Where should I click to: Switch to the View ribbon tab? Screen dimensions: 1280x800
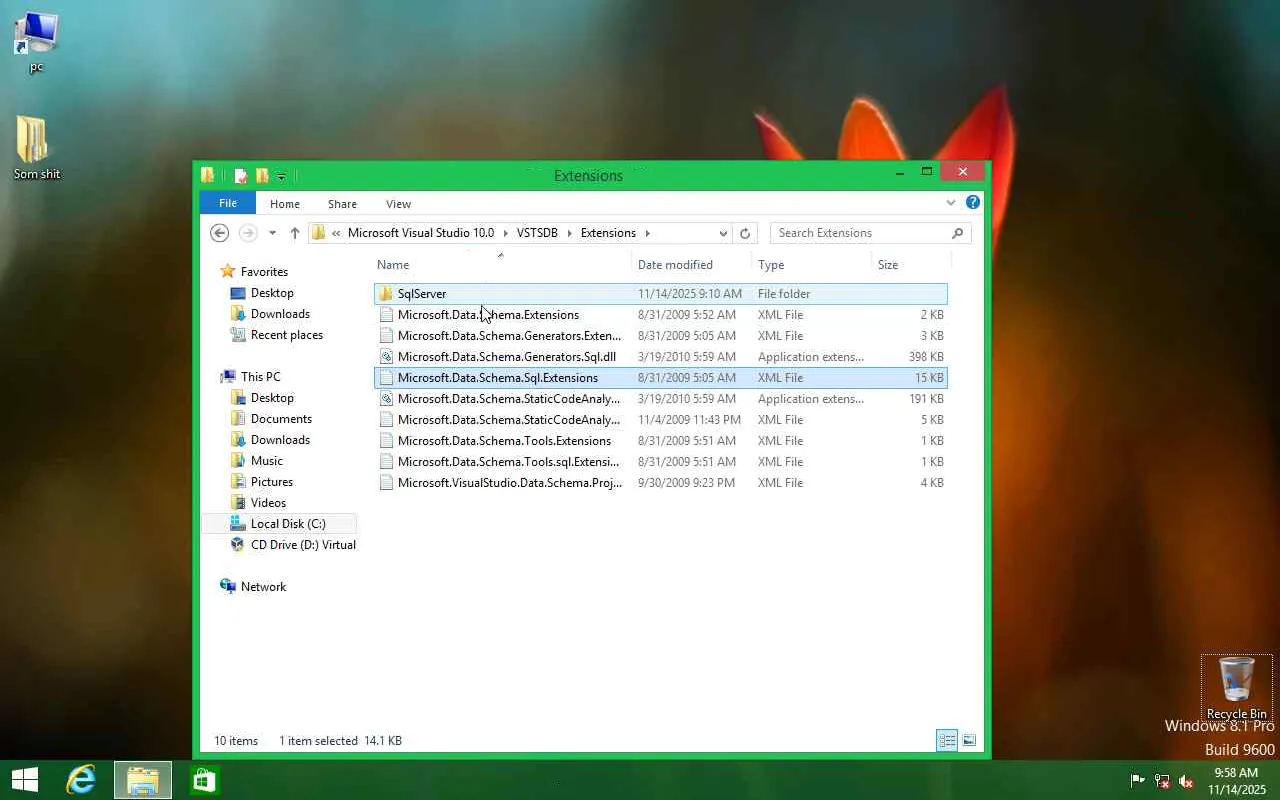coord(398,204)
